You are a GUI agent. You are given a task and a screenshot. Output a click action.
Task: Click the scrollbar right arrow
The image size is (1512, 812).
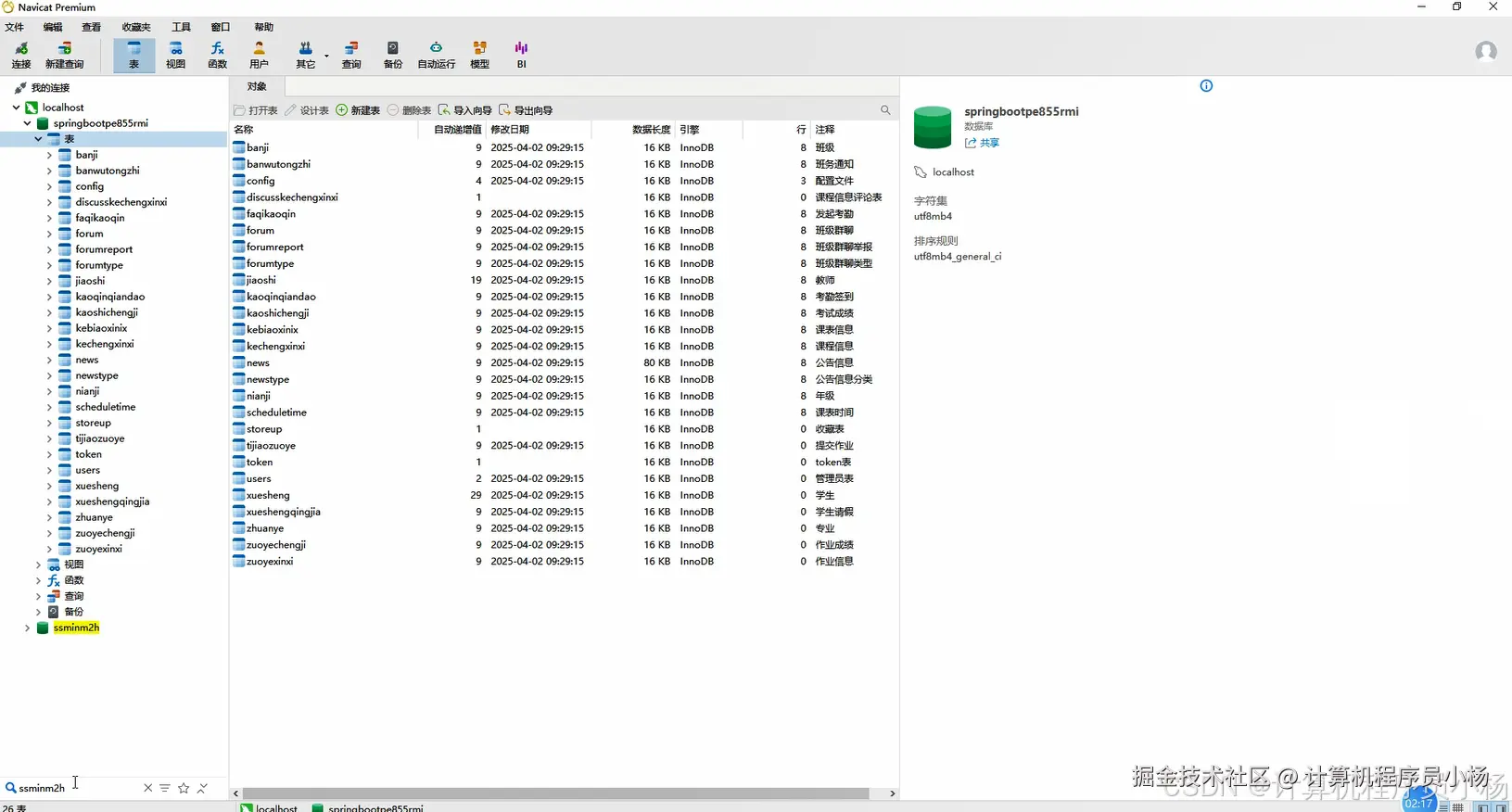coord(892,793)
